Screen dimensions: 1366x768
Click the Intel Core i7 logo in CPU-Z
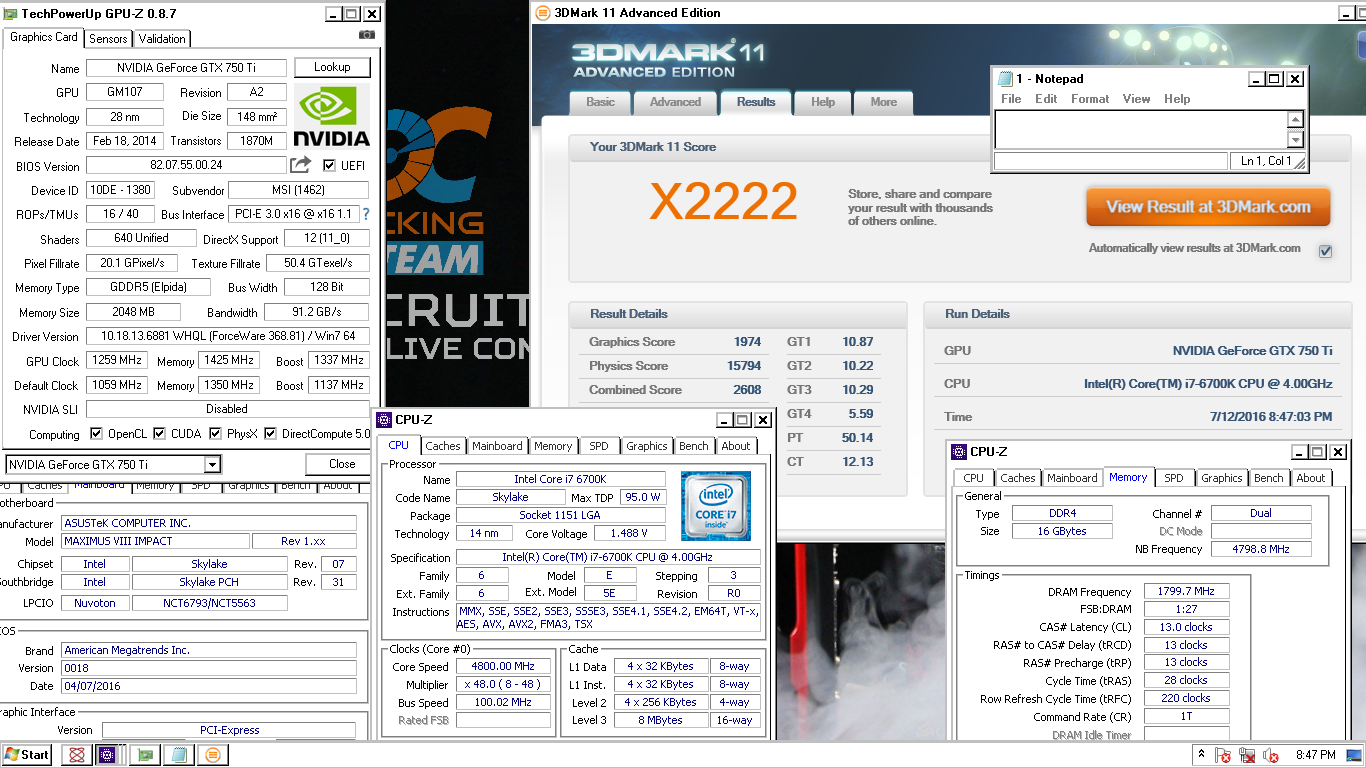[716, 506]
